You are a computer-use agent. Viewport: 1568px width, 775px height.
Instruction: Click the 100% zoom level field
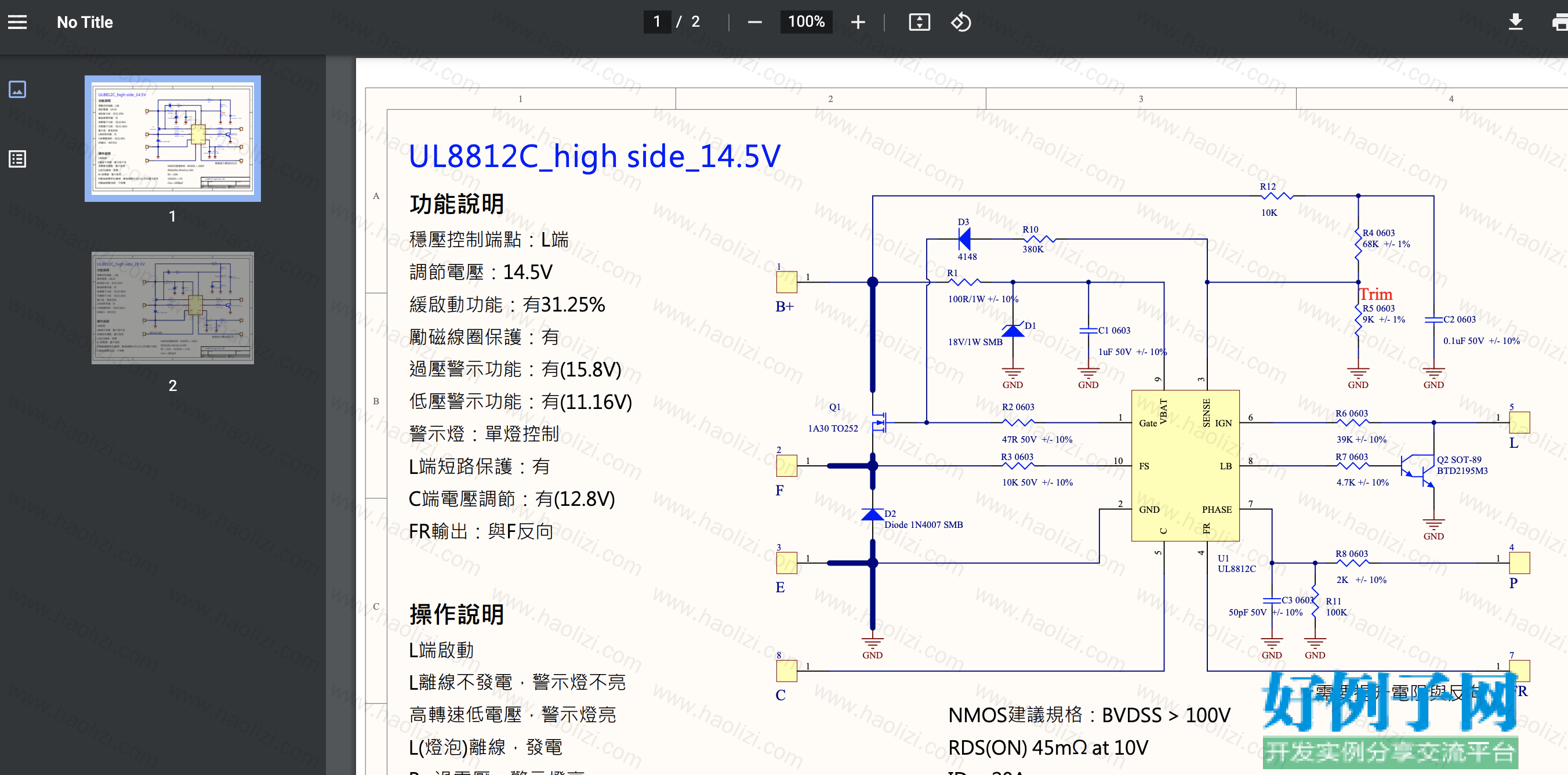coord(807,22)
